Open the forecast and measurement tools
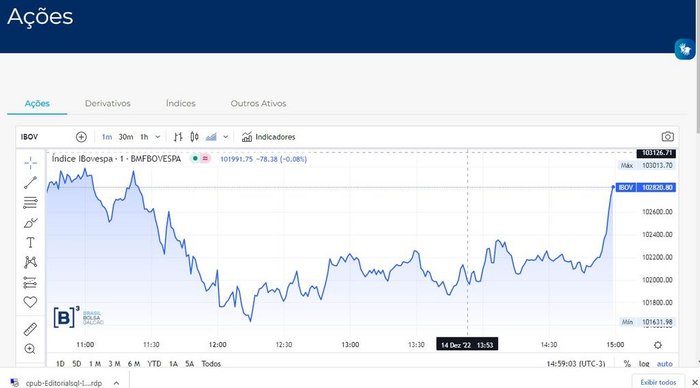This screenshot has height=388, width=700. pyautogui.click(x=30, y=282)
